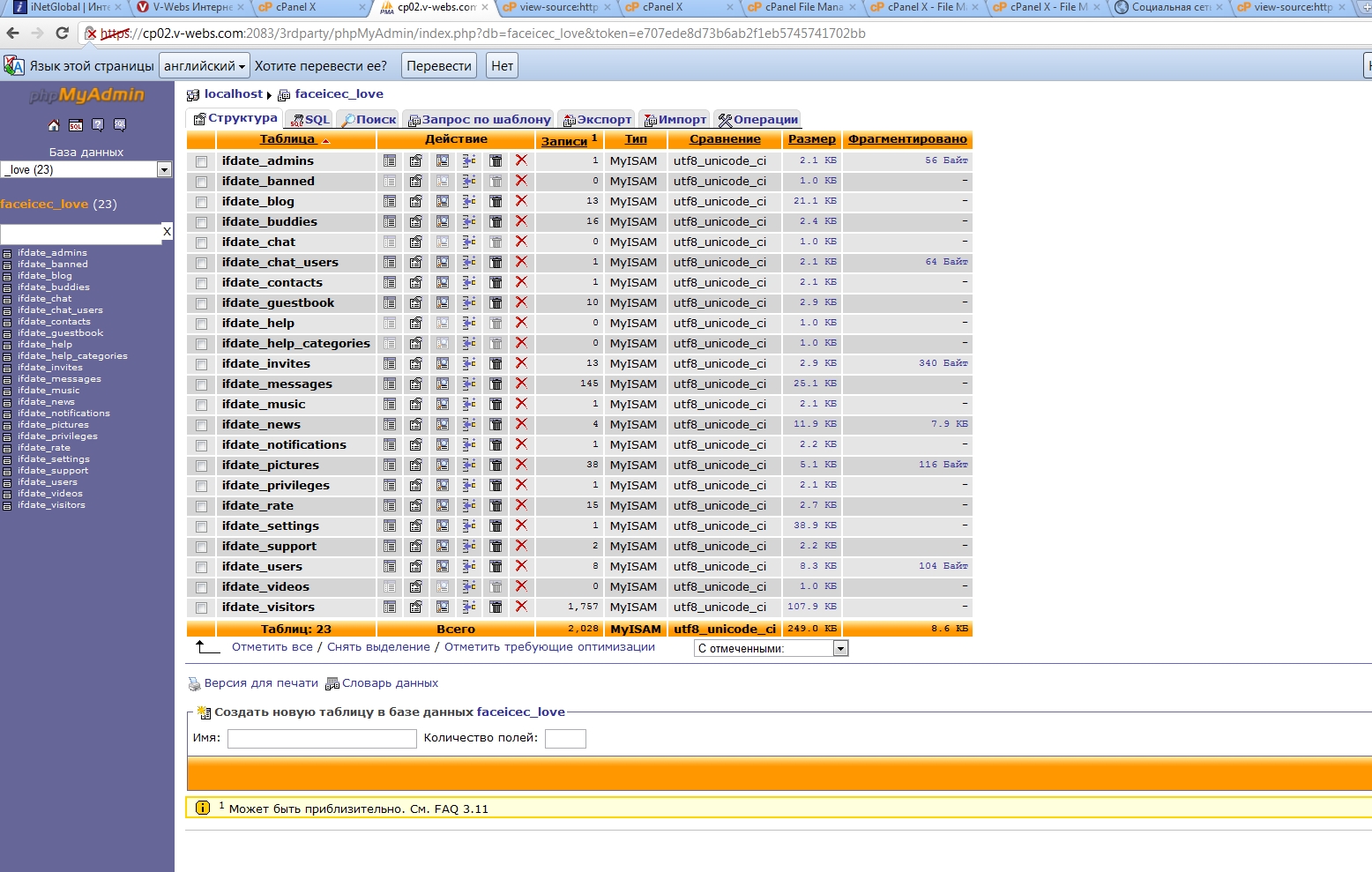The image size is (1372, 872).
Task: Click the empty trash icon for ifdate_rate
Action: point(496,505)
